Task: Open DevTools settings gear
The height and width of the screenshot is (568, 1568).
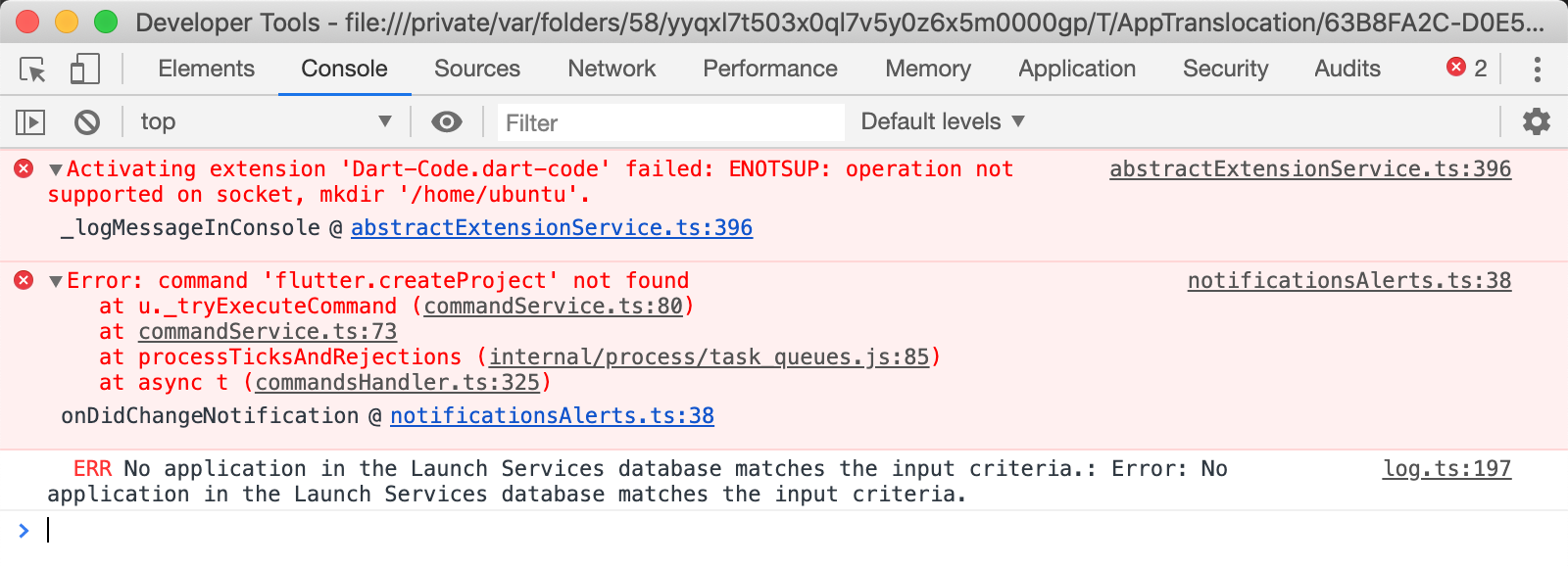Action: point(1537,121)
